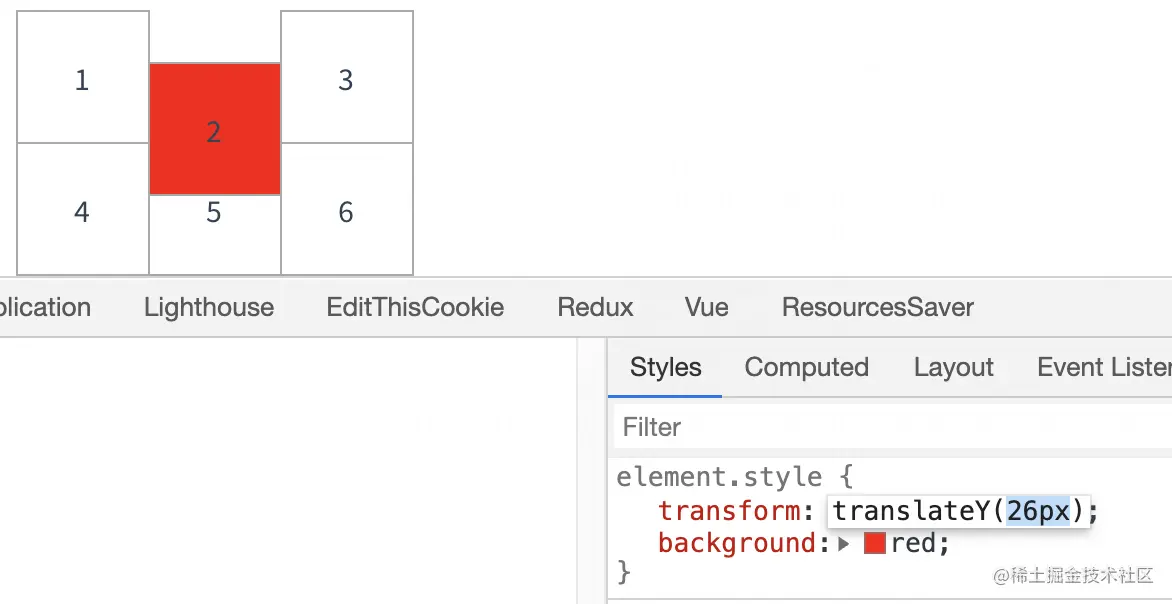Switch to the Lighthouse panel

tap(209, 307)
